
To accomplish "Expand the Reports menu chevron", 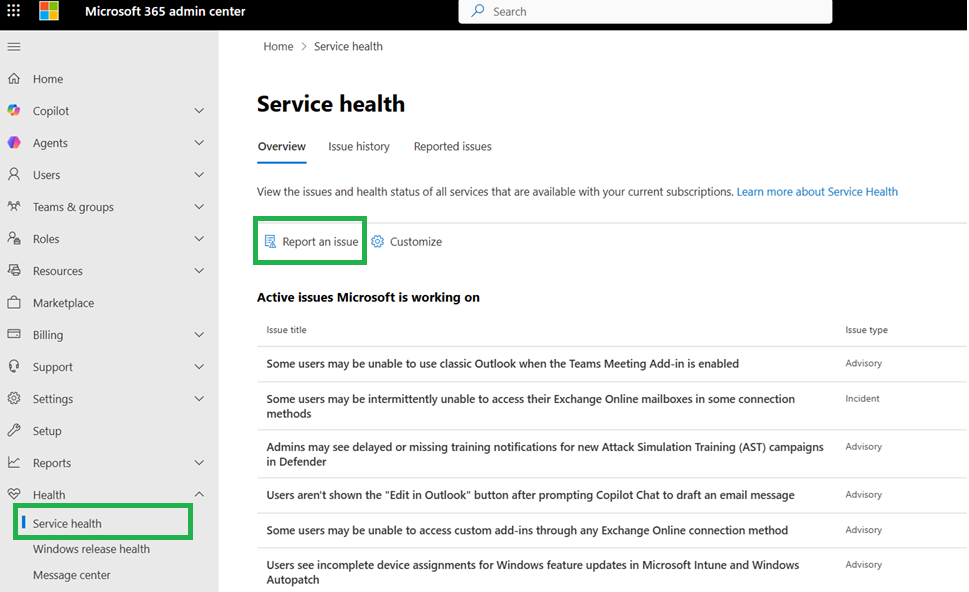I will point(199,463).
